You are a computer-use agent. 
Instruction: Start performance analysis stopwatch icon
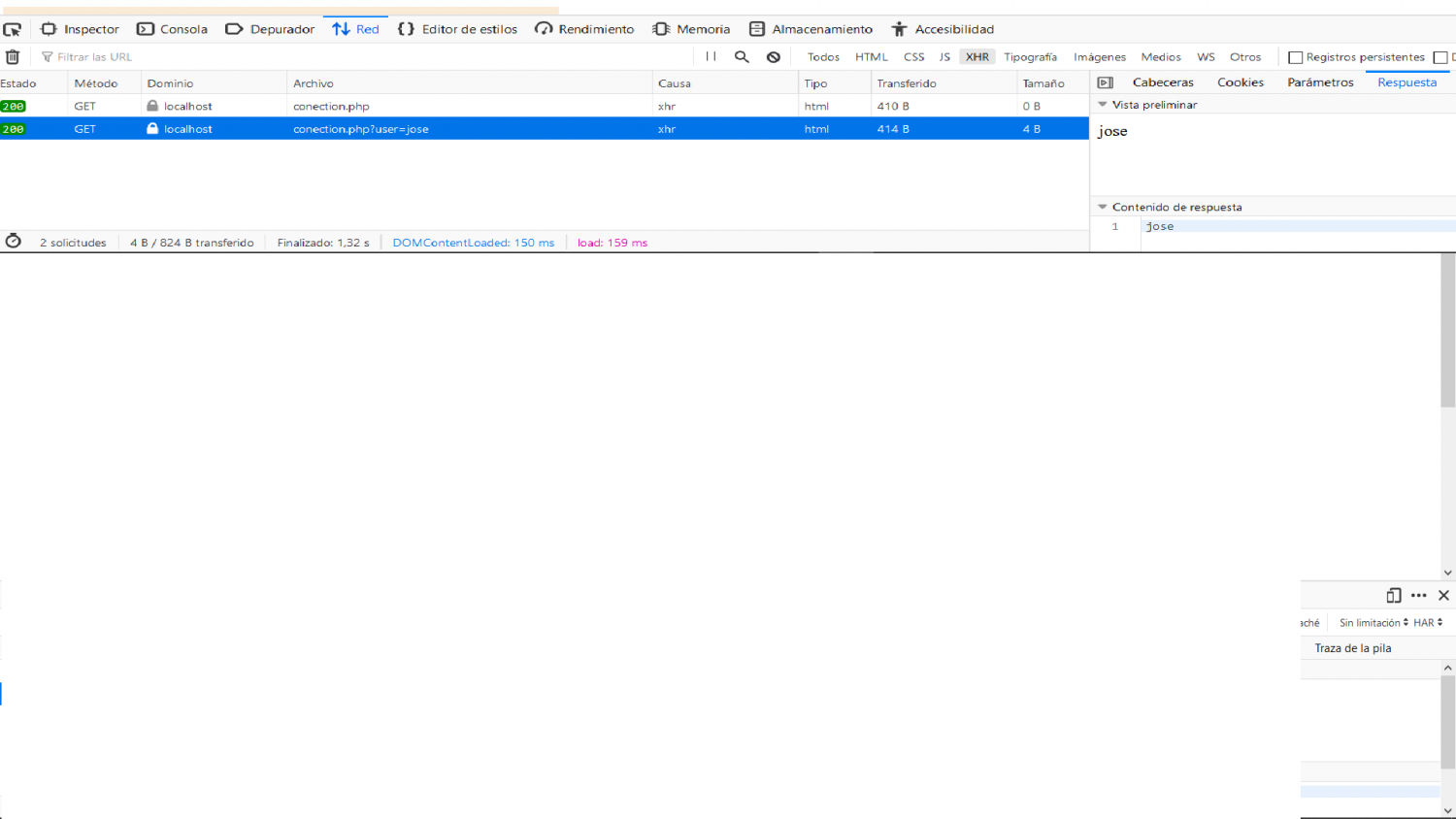click(14, 242)
